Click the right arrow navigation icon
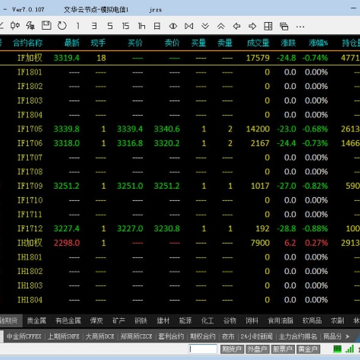Viewport: 360px width, 360px height. (x=252, y=26)
